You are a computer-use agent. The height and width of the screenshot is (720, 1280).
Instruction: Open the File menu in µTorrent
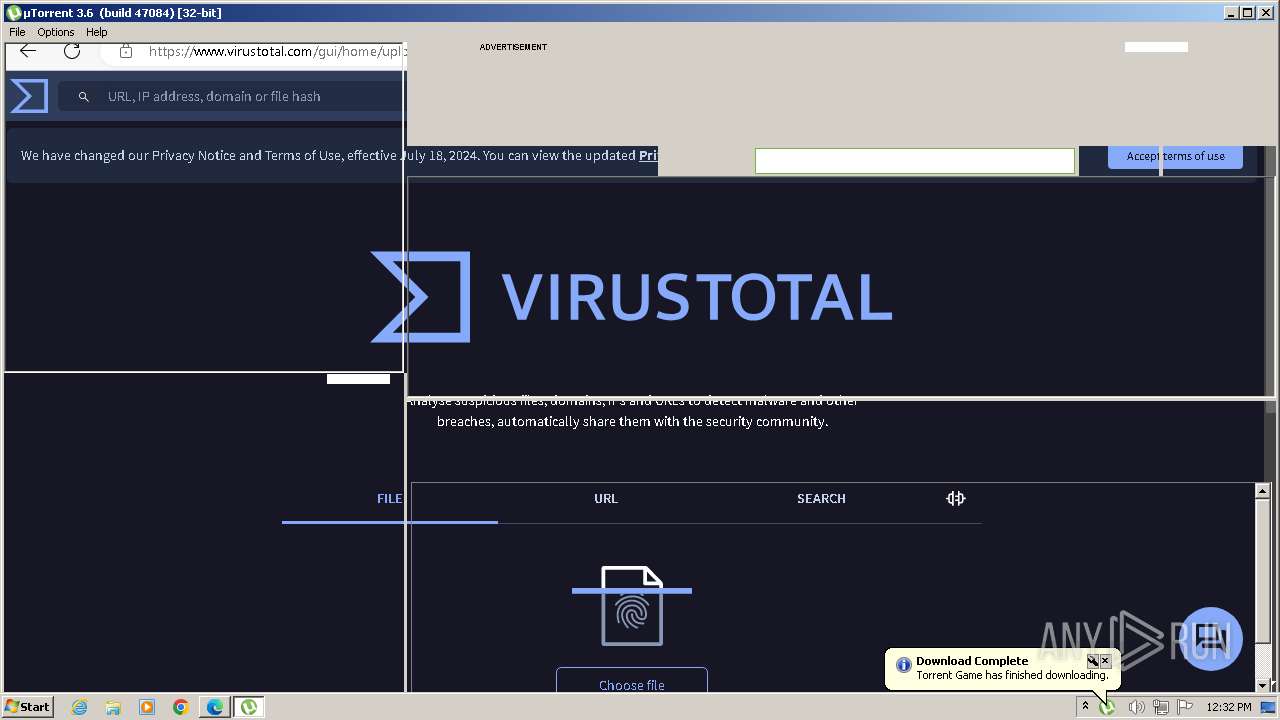17,32
